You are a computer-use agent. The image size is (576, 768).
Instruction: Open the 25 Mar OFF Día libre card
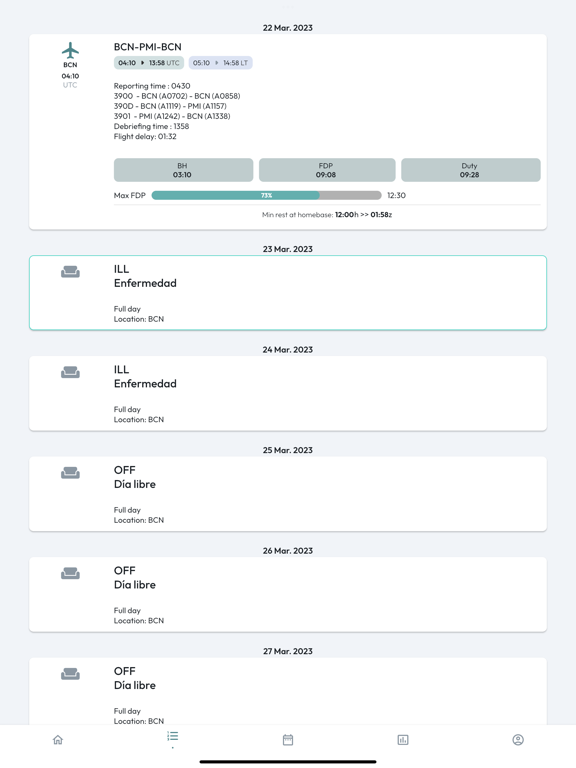(288, 494)
